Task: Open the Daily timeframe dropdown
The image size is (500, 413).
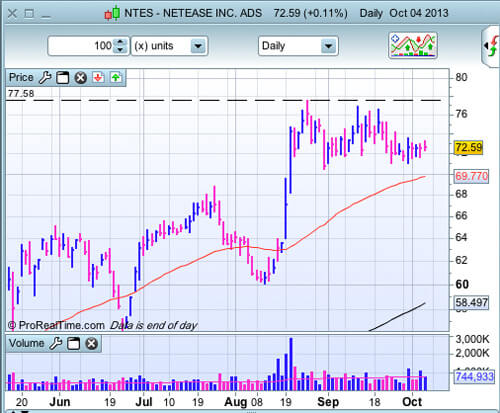Action: [x=298, y=46]
